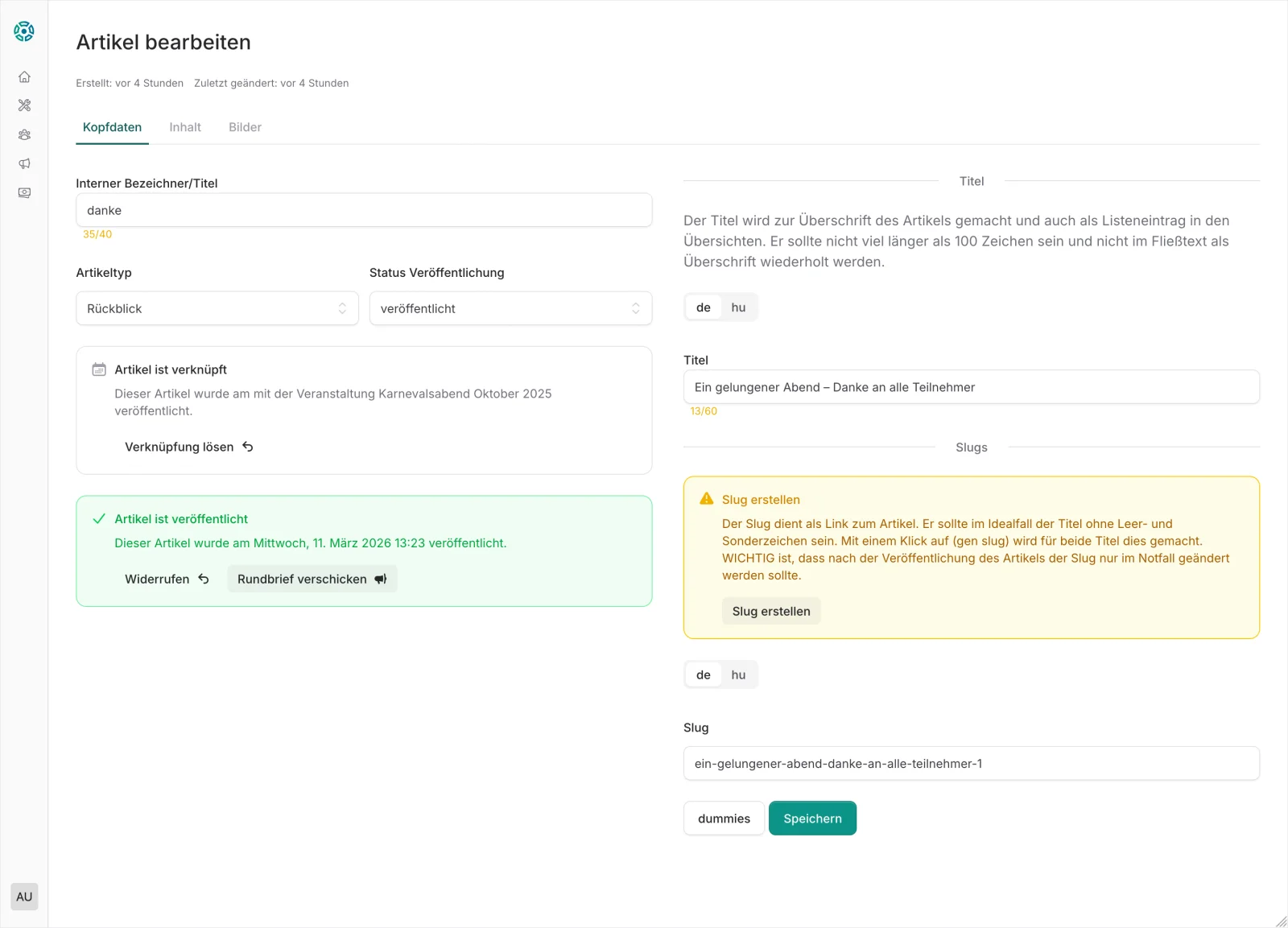Switch title language to hu

tap(738, 307)
